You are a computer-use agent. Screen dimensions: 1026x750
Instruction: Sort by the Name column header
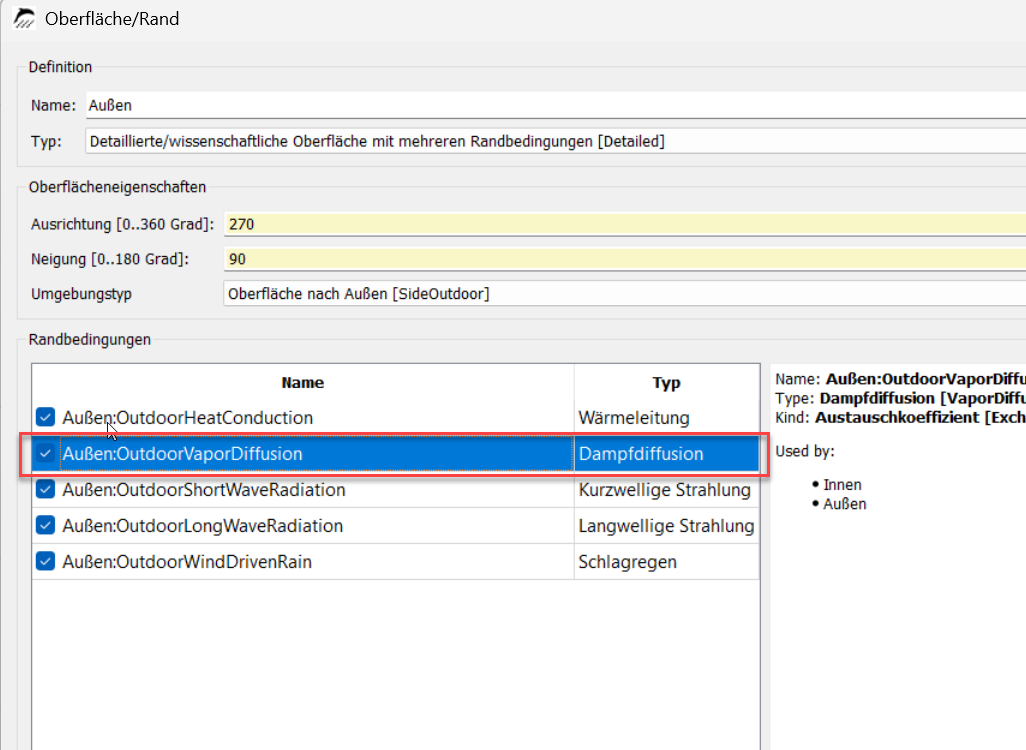pyautogui.click(x=303, y=382)
